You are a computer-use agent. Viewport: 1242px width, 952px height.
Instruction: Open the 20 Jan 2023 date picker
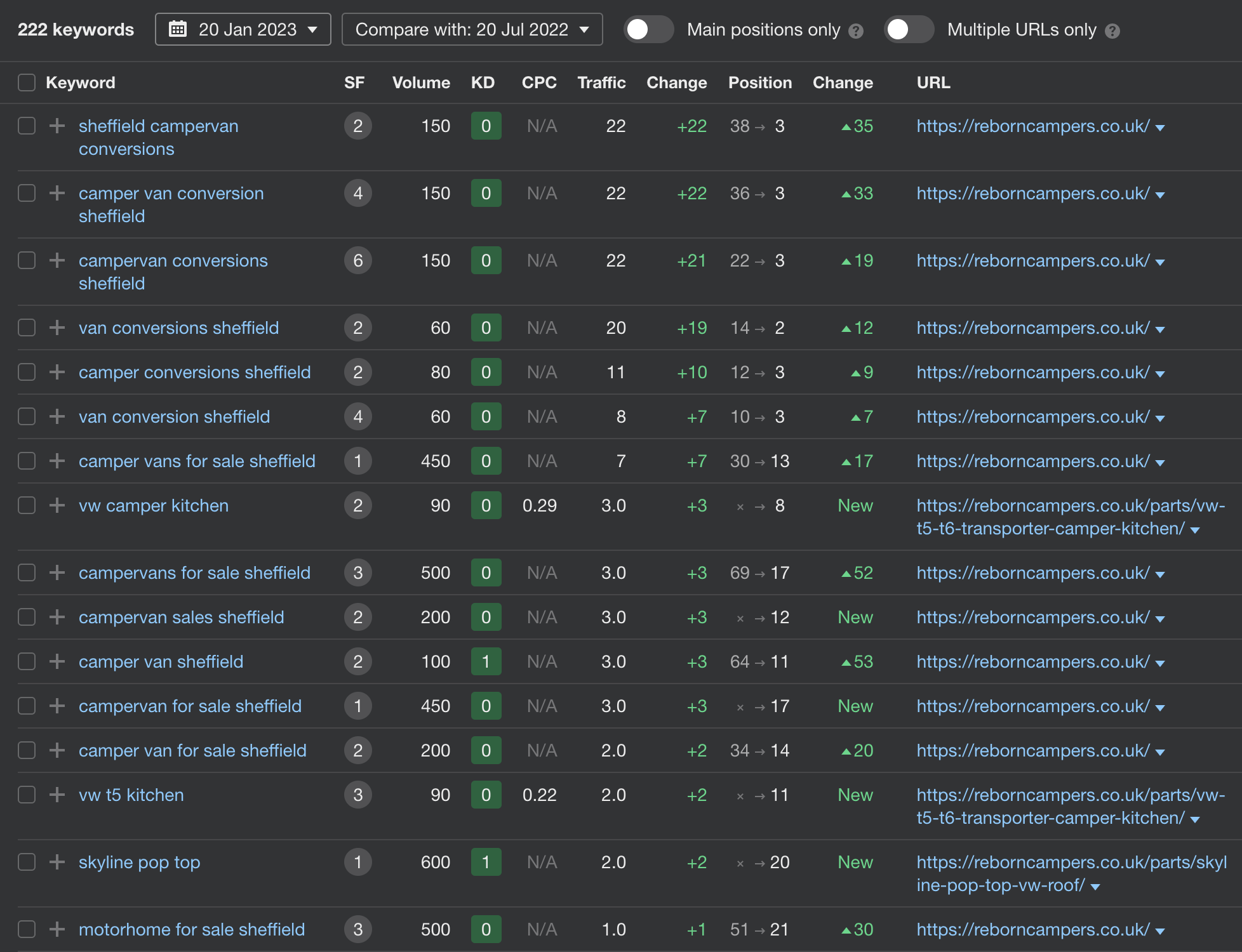[243, 29]
